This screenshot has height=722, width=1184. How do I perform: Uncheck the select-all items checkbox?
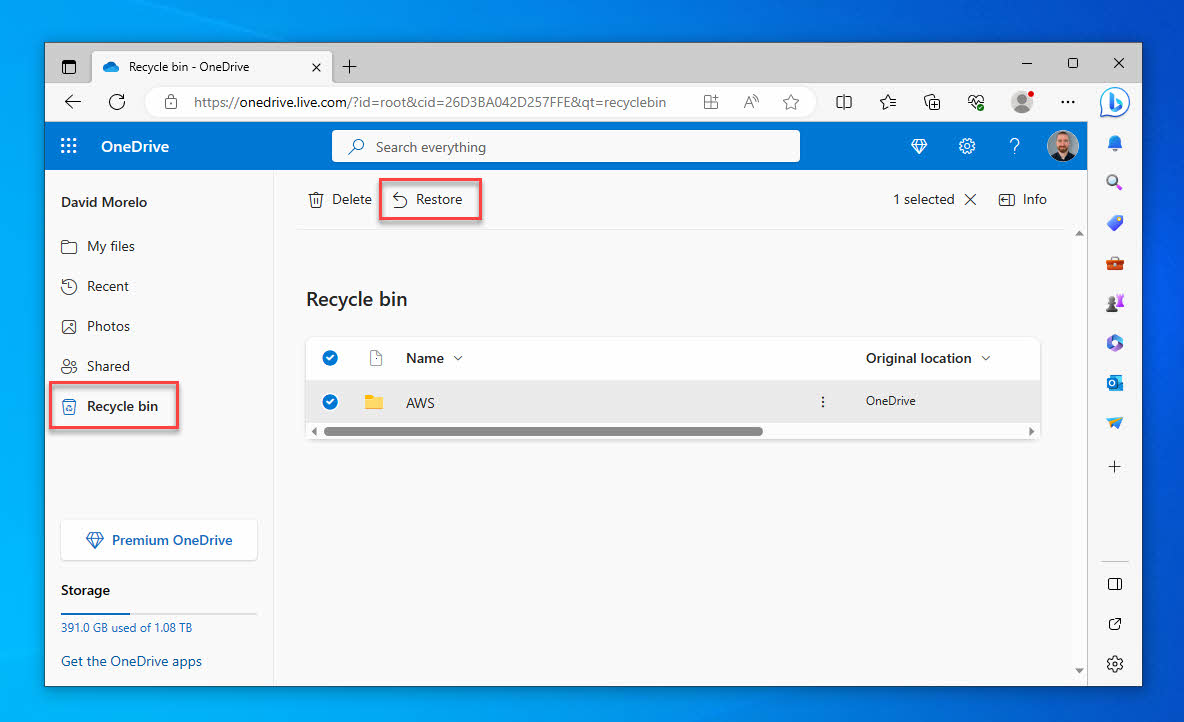tap(330, 358)
